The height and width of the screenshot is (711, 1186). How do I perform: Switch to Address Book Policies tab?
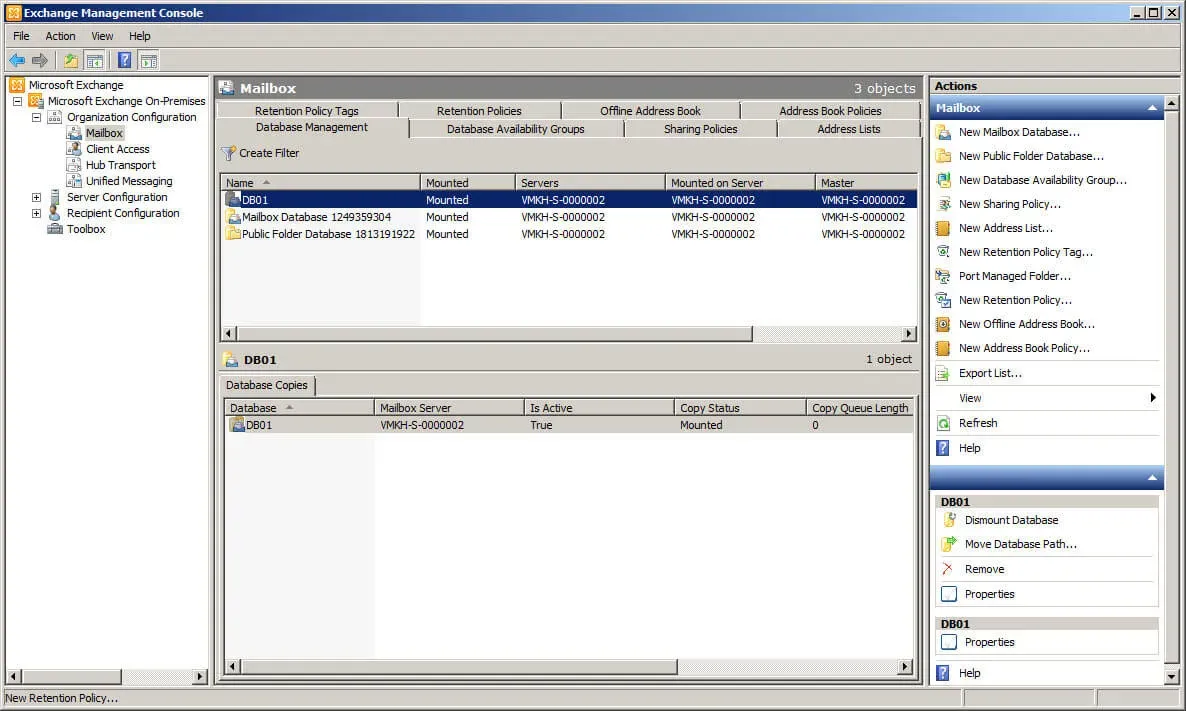coord(830,110)
